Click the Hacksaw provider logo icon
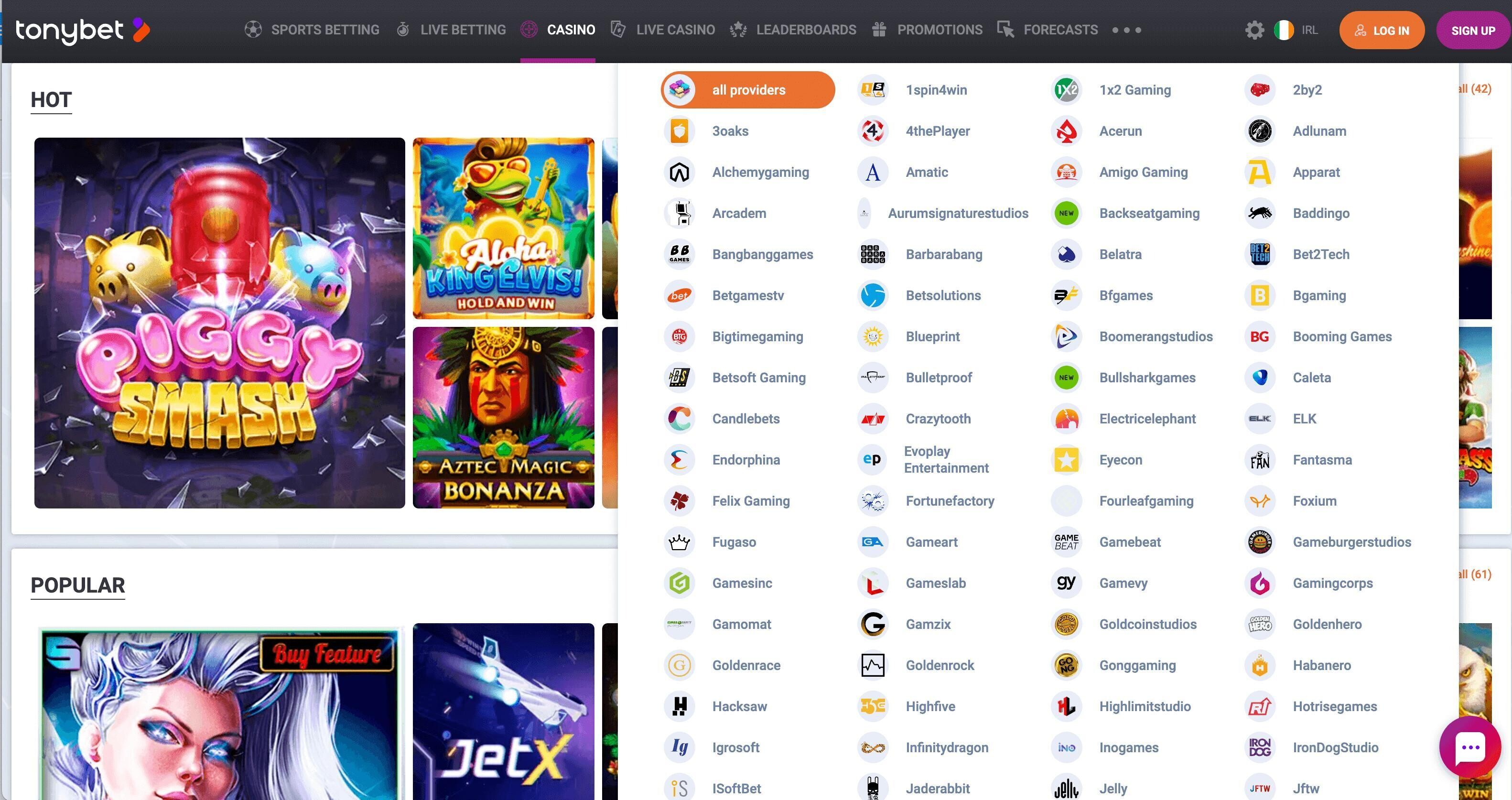Viewport: 1512px width, 800px height. click(x=679, y=706)
